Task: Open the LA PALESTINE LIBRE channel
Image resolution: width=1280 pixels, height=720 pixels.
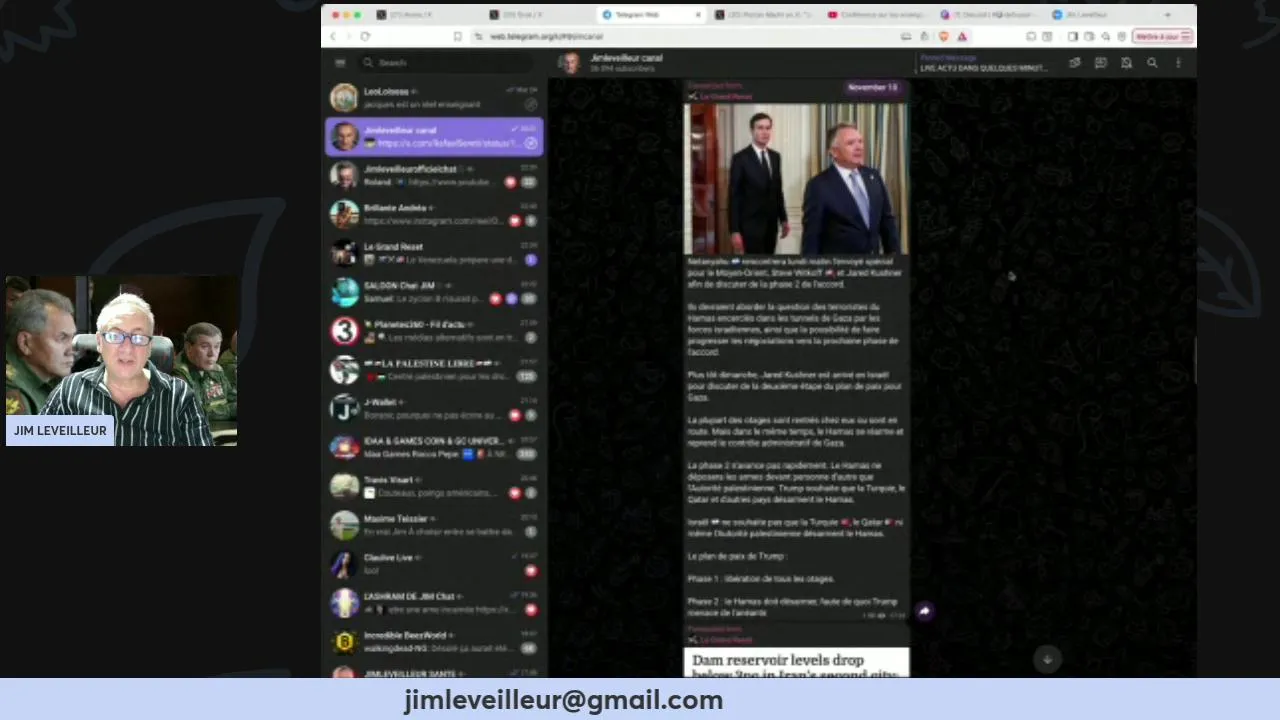Action: coord(434,370)
